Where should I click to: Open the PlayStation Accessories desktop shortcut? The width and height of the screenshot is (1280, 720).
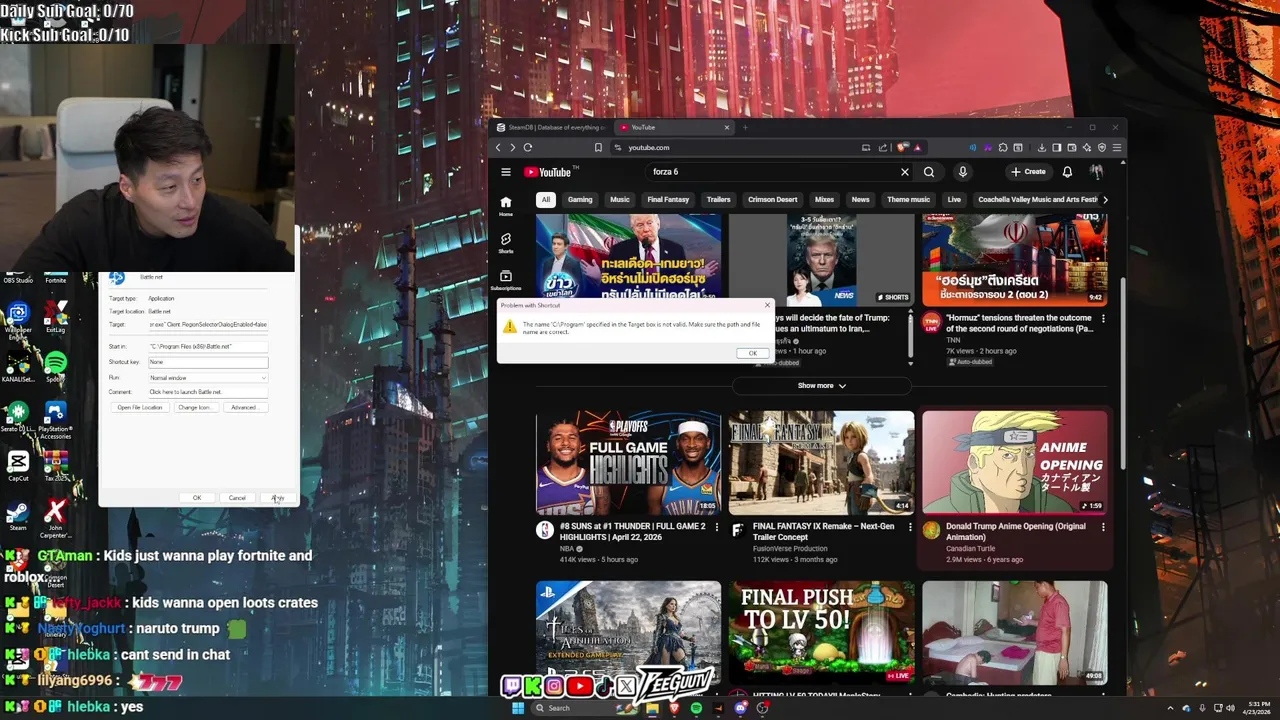(55, 420)
